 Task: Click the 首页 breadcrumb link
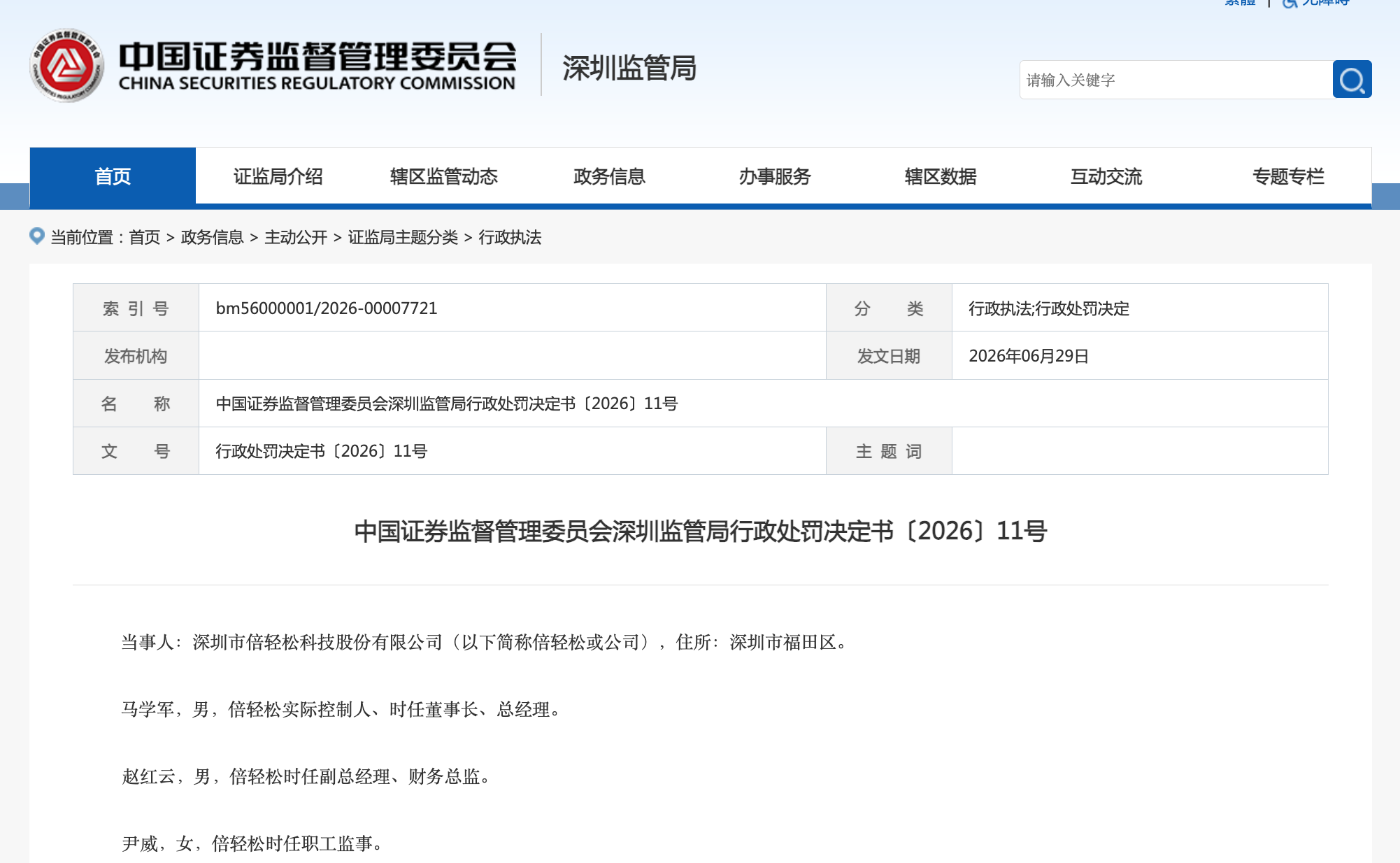coord(145,238)
